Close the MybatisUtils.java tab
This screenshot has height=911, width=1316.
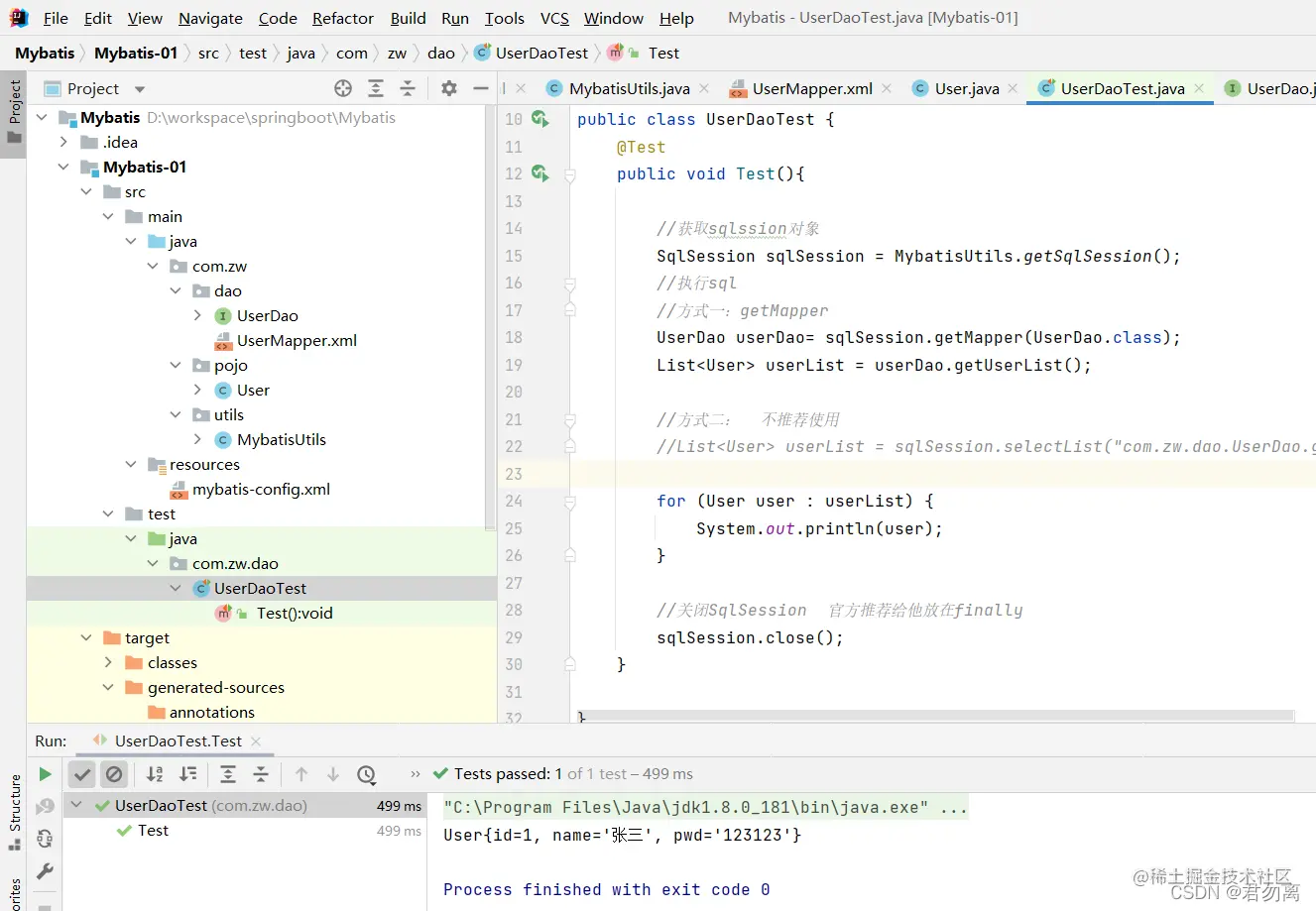(x=704, y=88)
